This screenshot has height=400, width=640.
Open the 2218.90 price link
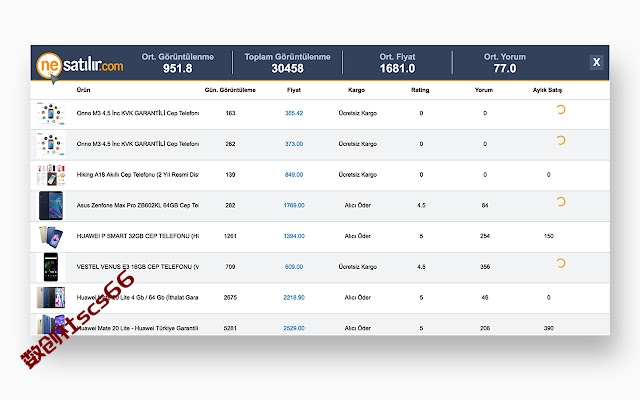click(294, 298)
